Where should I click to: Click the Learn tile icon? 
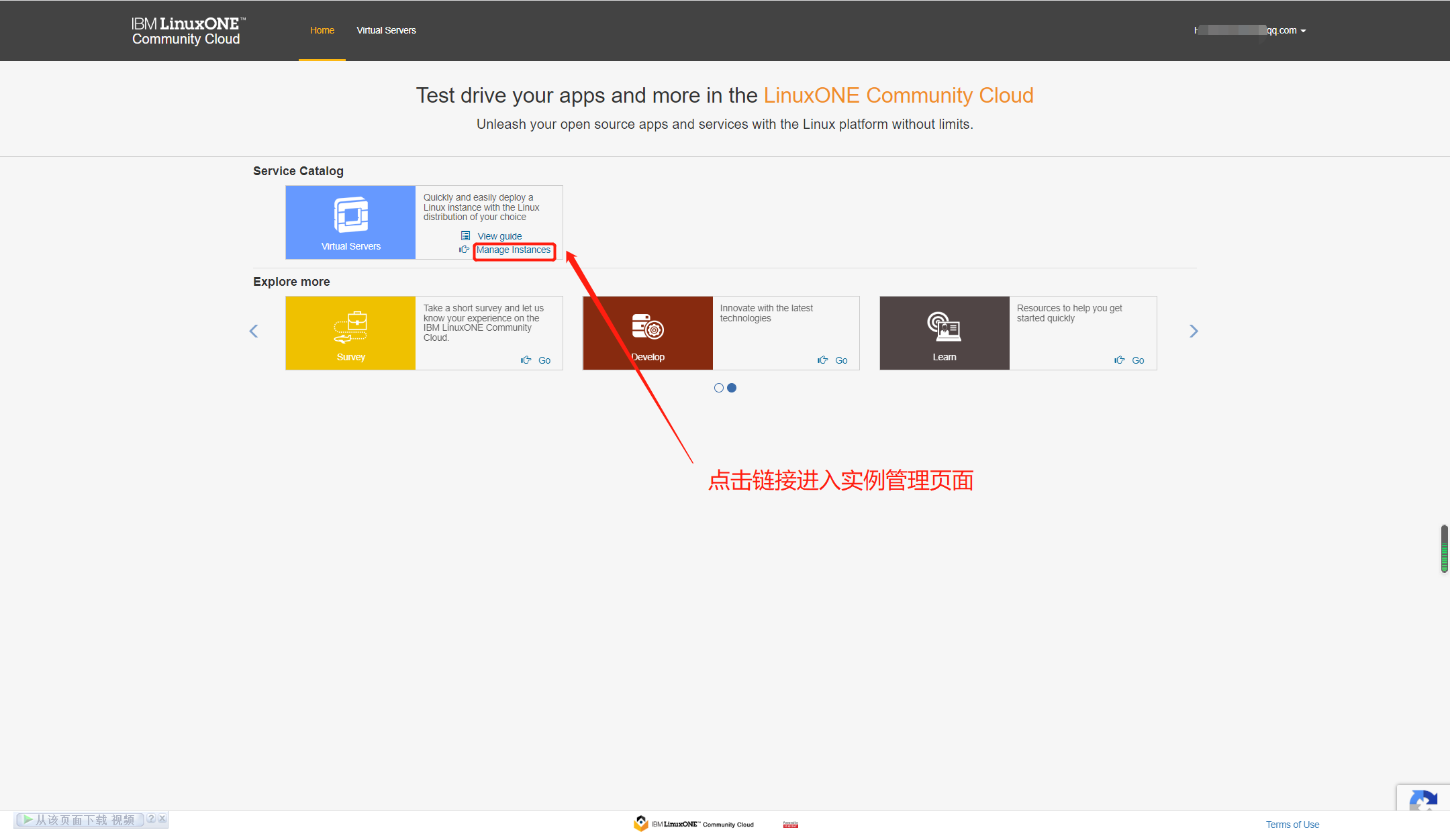(x=944, y=327)
